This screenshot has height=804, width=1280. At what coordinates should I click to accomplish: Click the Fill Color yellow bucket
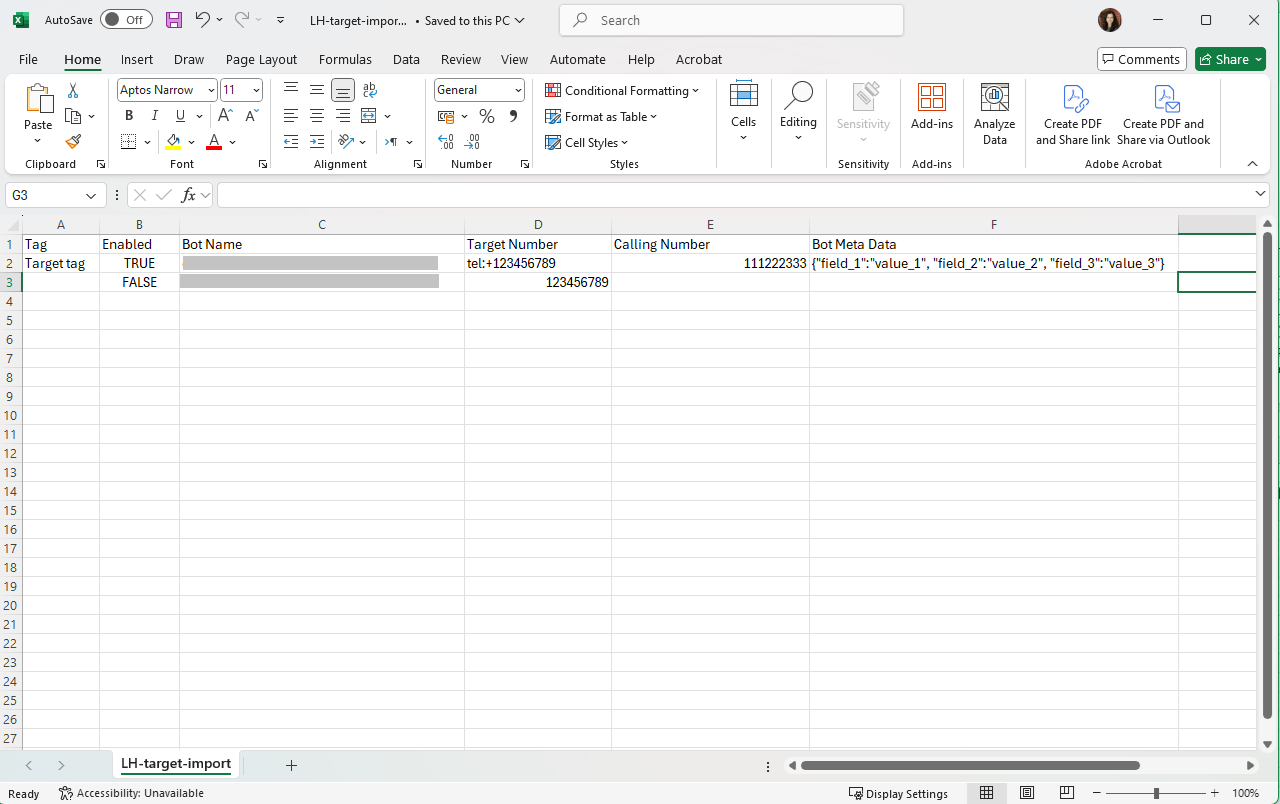tap(174, 142)
